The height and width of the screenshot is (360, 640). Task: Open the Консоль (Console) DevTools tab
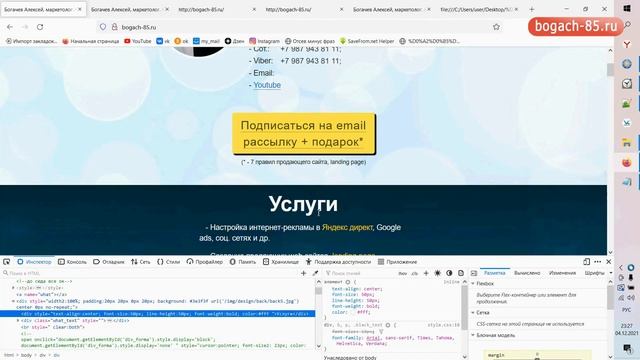[x=72, y=262]
